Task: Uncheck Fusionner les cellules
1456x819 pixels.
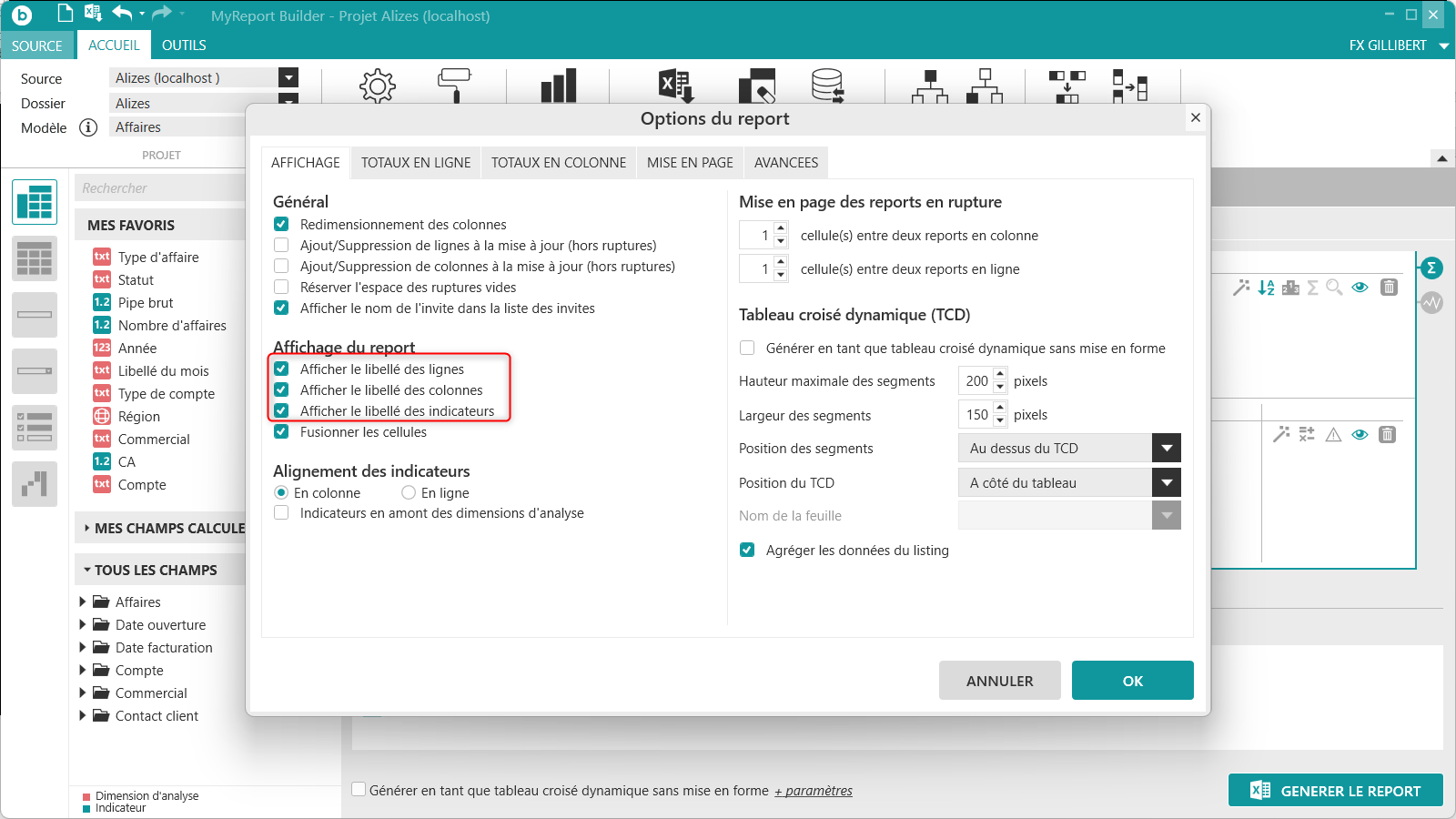Action: (x=282, y=432)
